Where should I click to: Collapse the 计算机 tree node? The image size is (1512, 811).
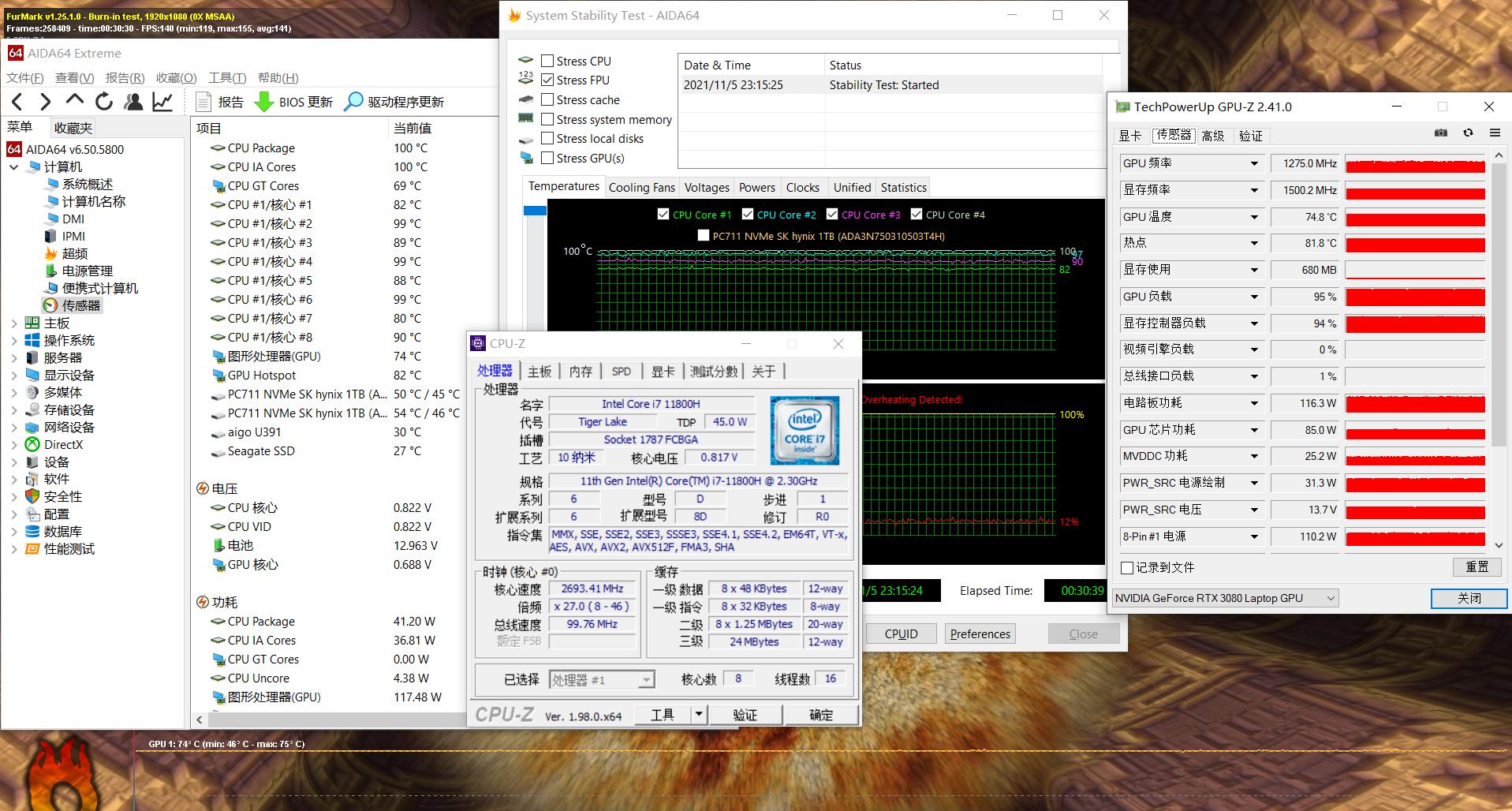pos(13,166)
